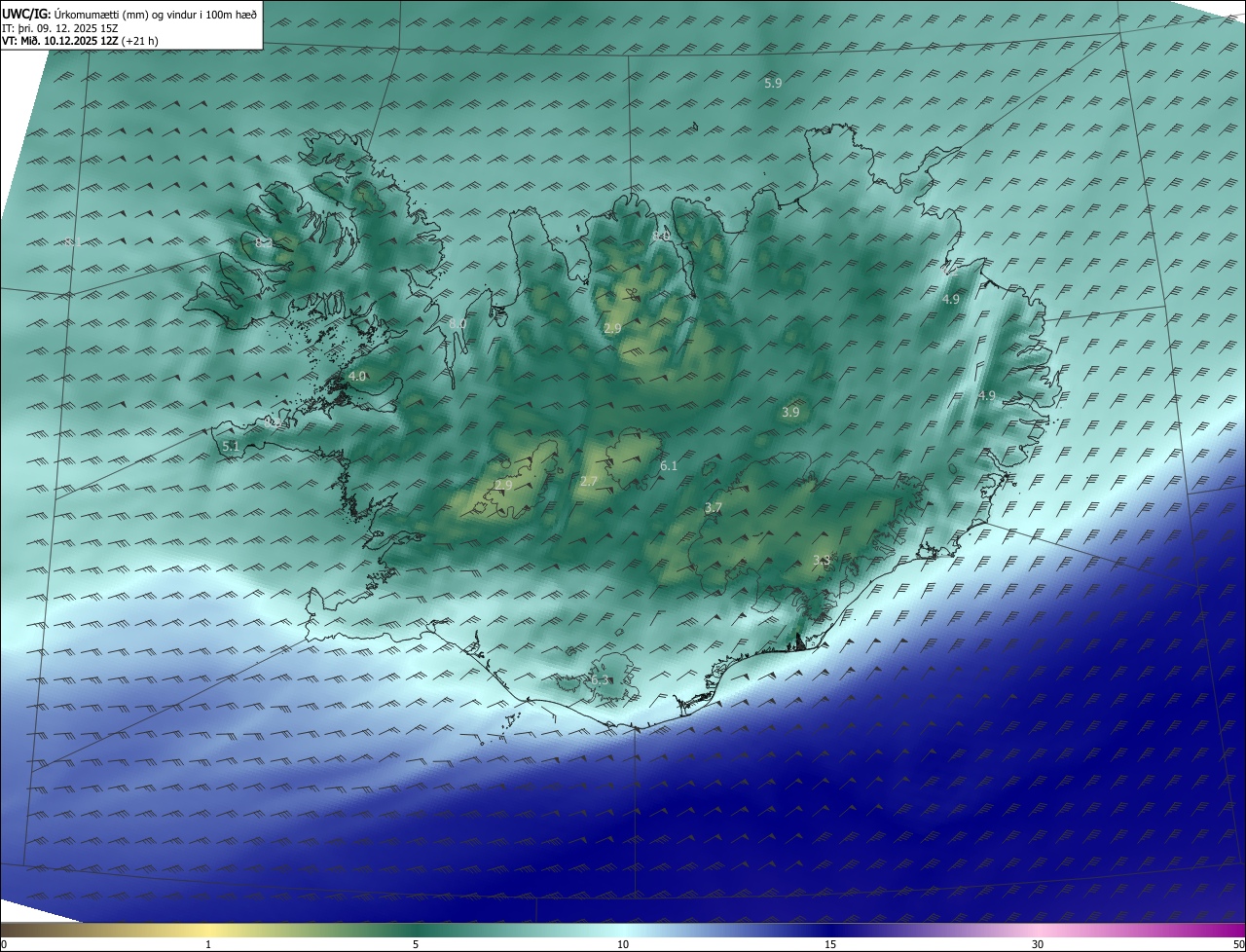Viewport: 1246px width, 952px height.
Task: Click the 1 tick on the color scale
Action: pyautogui.click(x=208, y=944)
